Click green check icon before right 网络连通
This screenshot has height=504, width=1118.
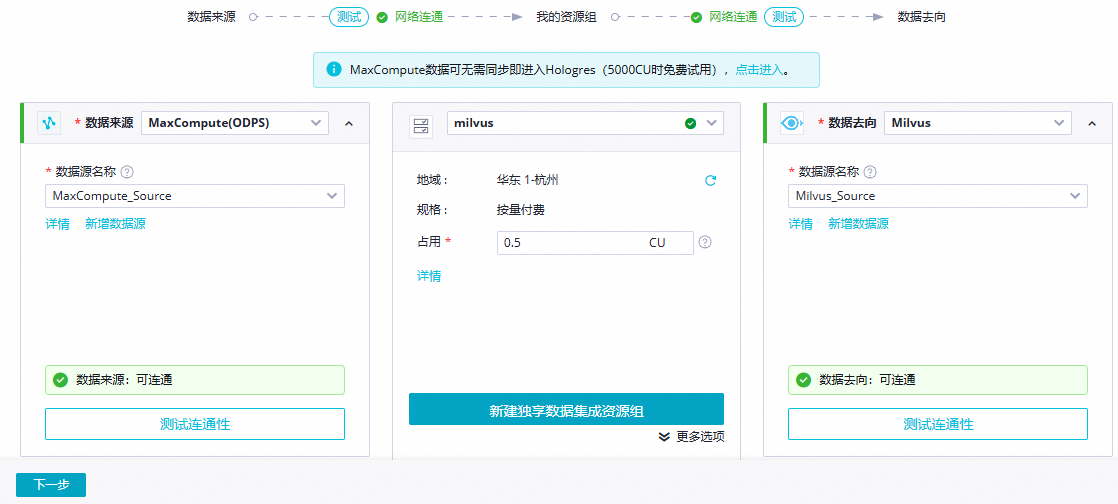tap(697, 17)
